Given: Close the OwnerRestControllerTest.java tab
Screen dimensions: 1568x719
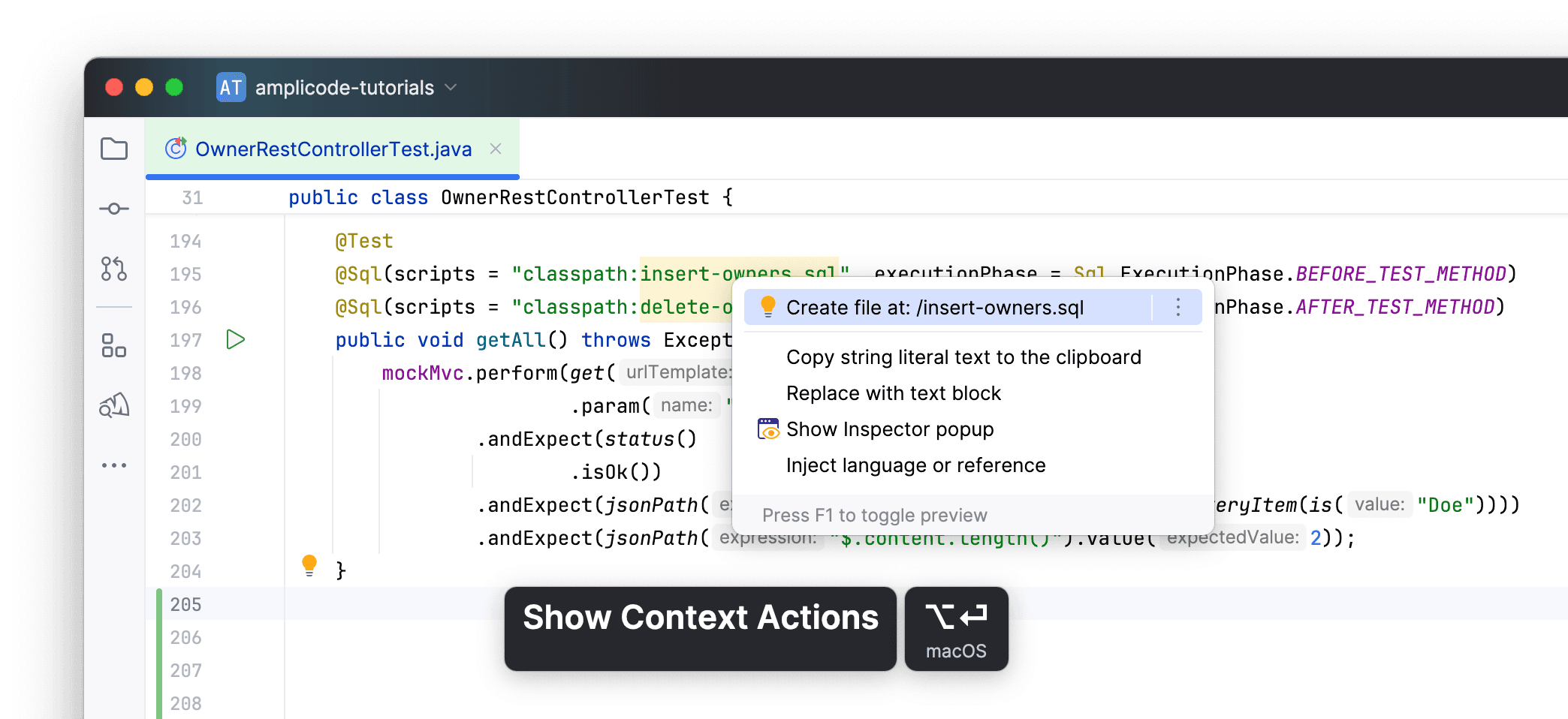Looking at the screenshot, I should 496,149.
